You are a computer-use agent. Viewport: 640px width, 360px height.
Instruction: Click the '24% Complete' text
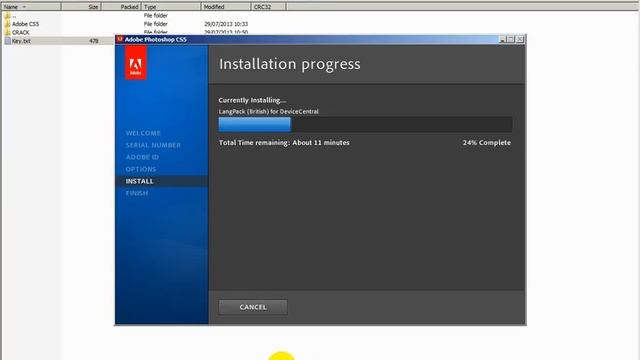[x=487, y=142]
